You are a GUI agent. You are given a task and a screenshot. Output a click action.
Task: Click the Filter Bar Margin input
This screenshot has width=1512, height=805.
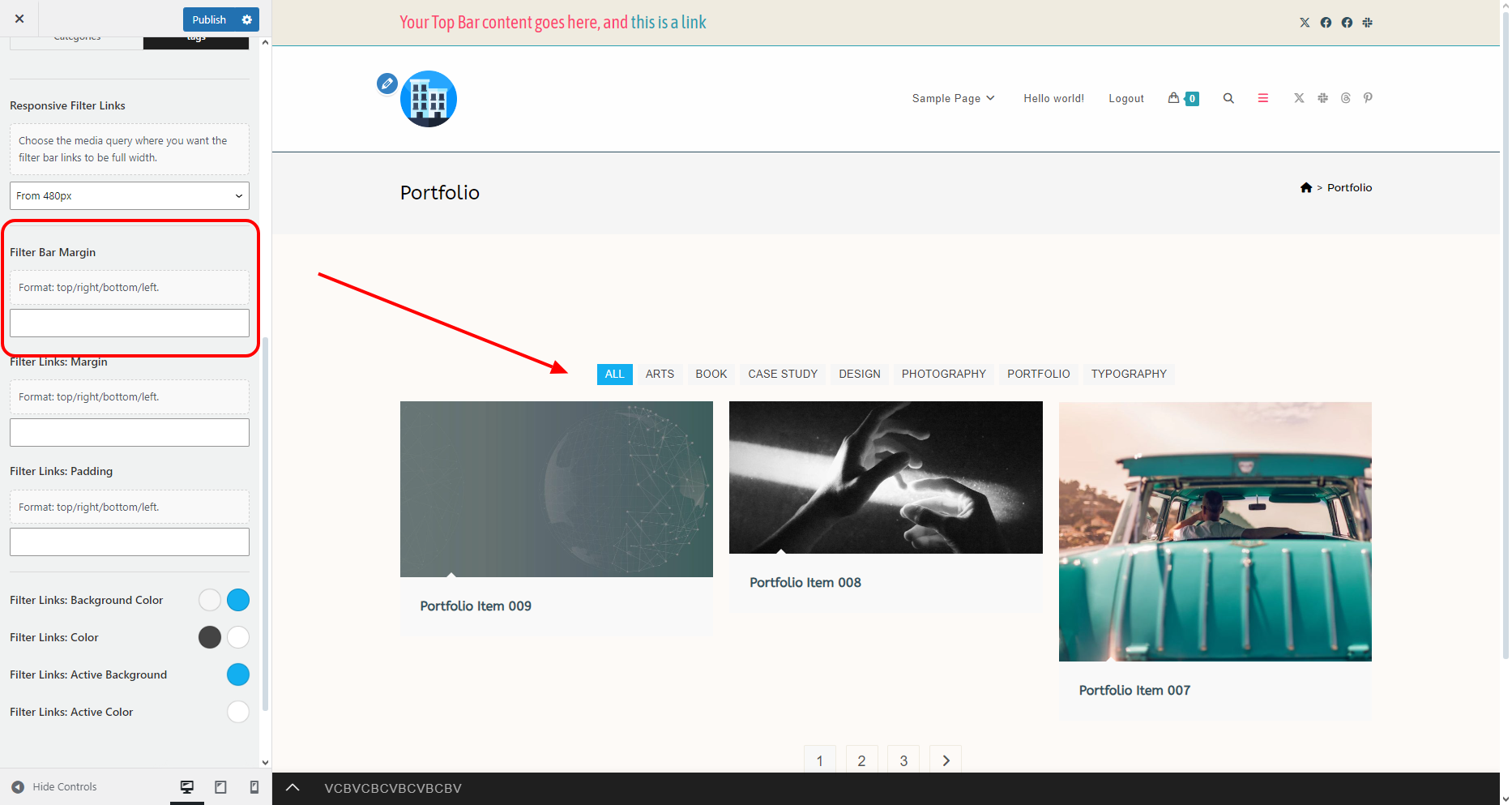[x=130, y=323]
